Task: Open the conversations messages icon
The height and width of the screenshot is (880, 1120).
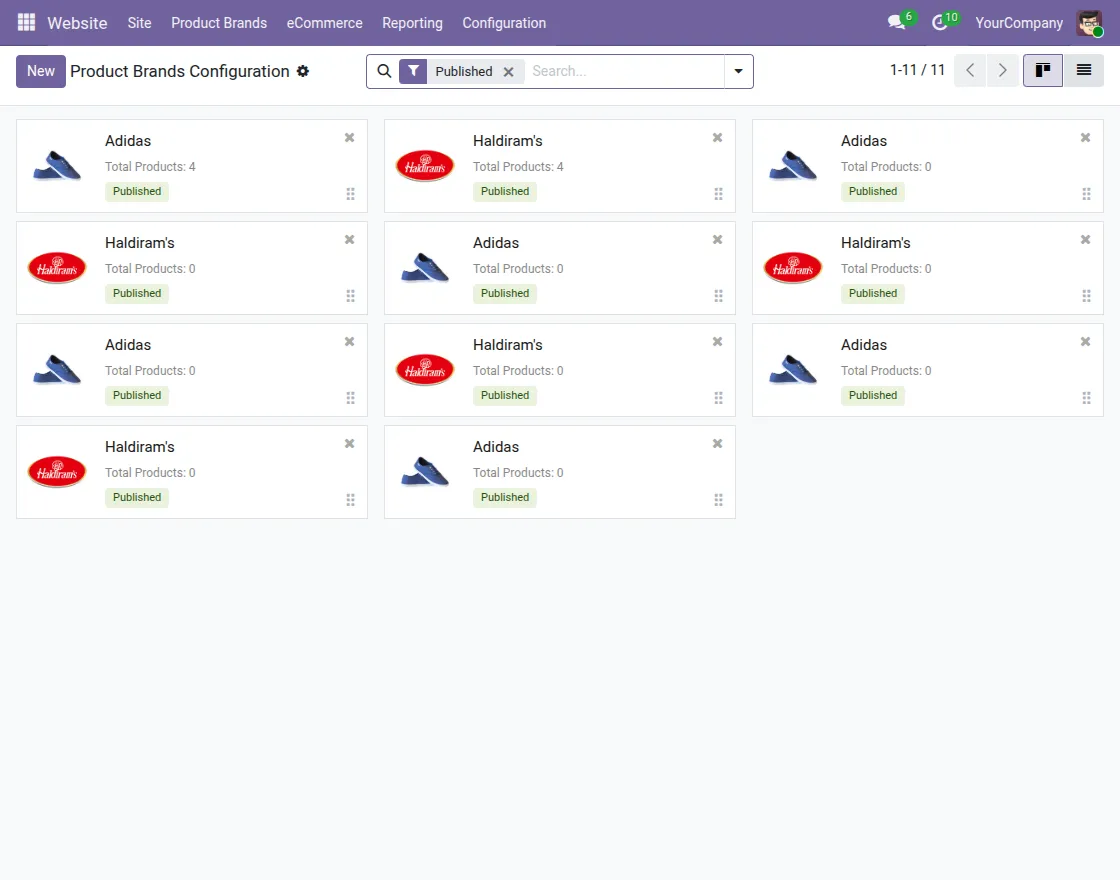Action: (x=897, y=22)
